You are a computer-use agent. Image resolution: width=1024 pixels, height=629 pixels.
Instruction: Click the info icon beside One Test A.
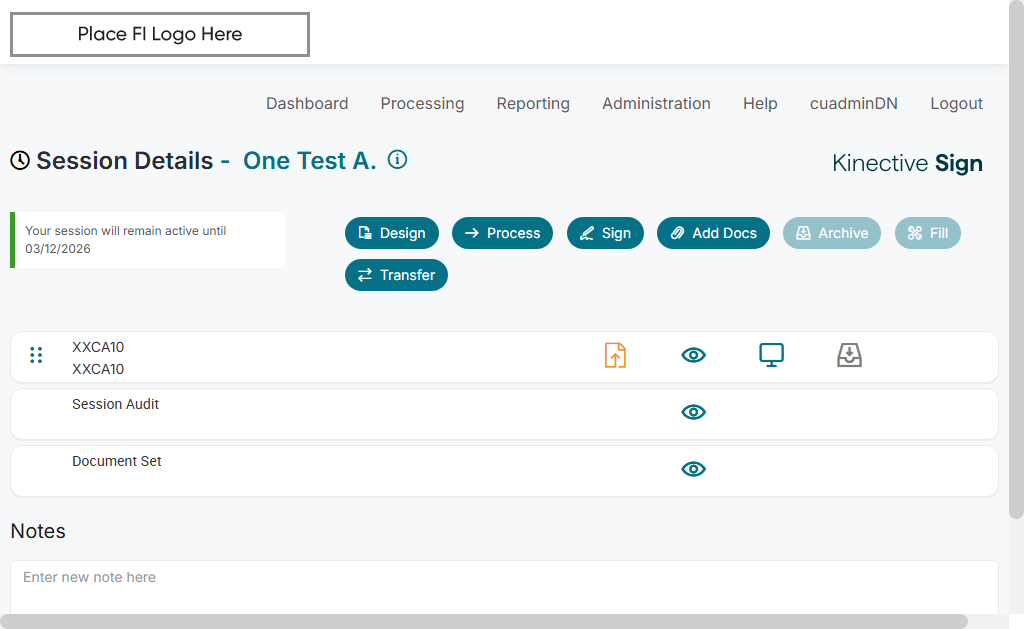397,160
